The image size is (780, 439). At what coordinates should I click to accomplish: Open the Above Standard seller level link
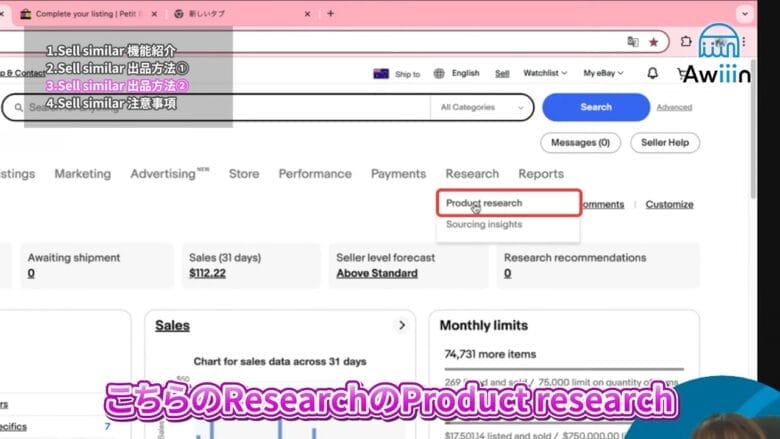pyautogui.click(x=377, y=273)
